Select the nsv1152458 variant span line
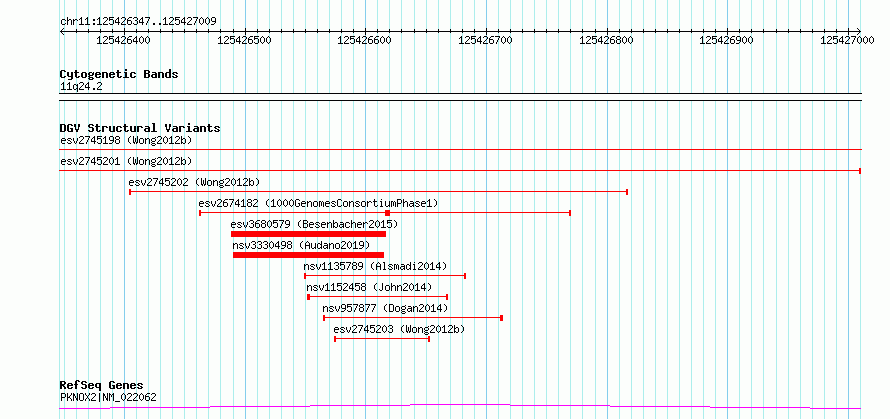This screenshot has width=890, height=419. point(377,297)
